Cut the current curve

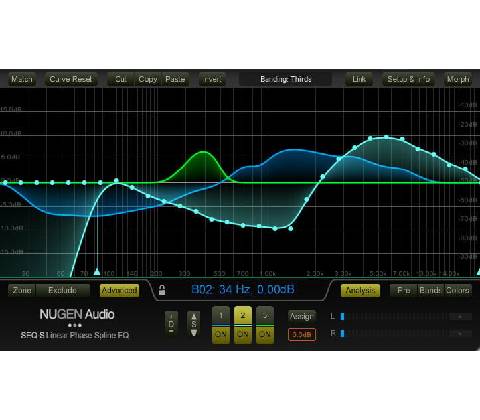(x=120, y=79)
